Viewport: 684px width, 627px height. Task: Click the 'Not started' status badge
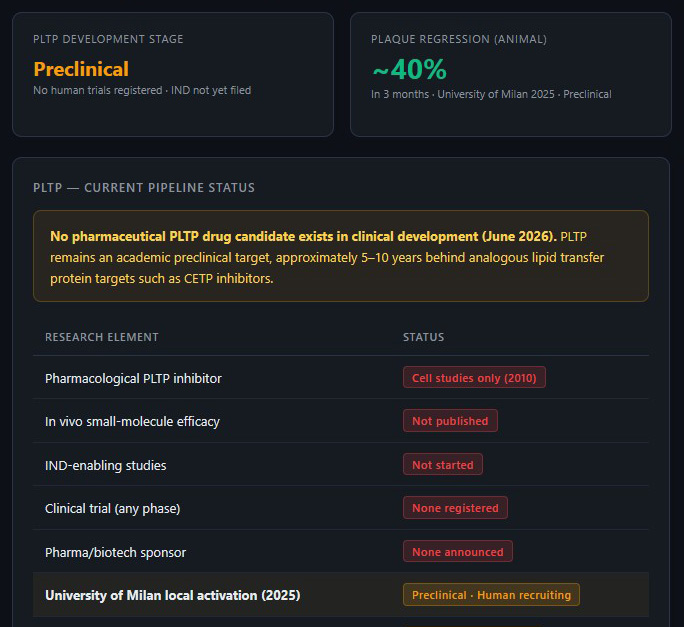443,464
